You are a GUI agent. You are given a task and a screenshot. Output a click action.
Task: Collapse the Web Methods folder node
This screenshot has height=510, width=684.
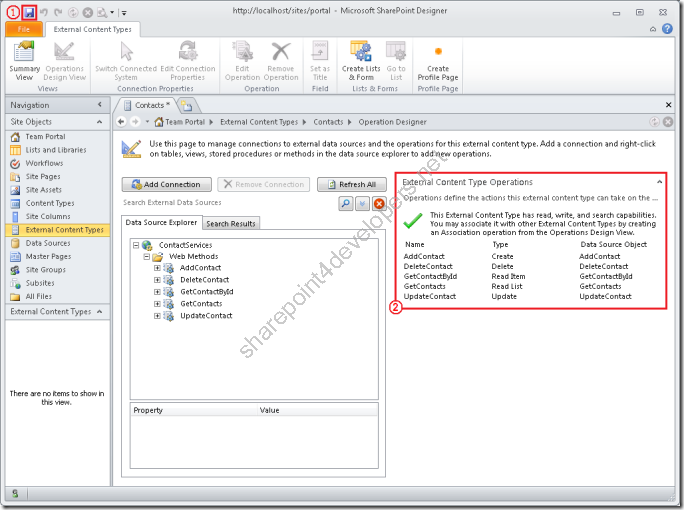147,257
